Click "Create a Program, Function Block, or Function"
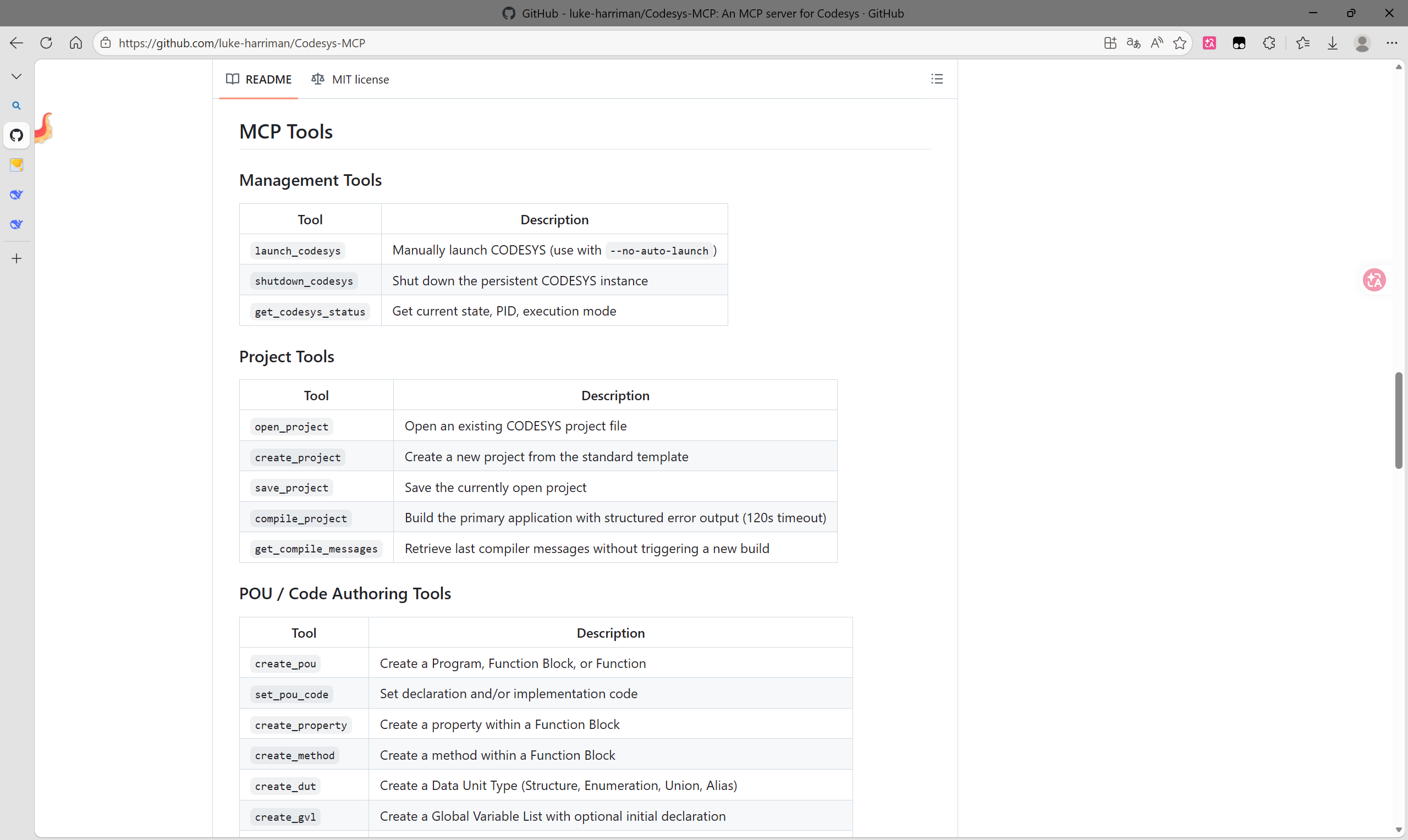 coord(513,664)
